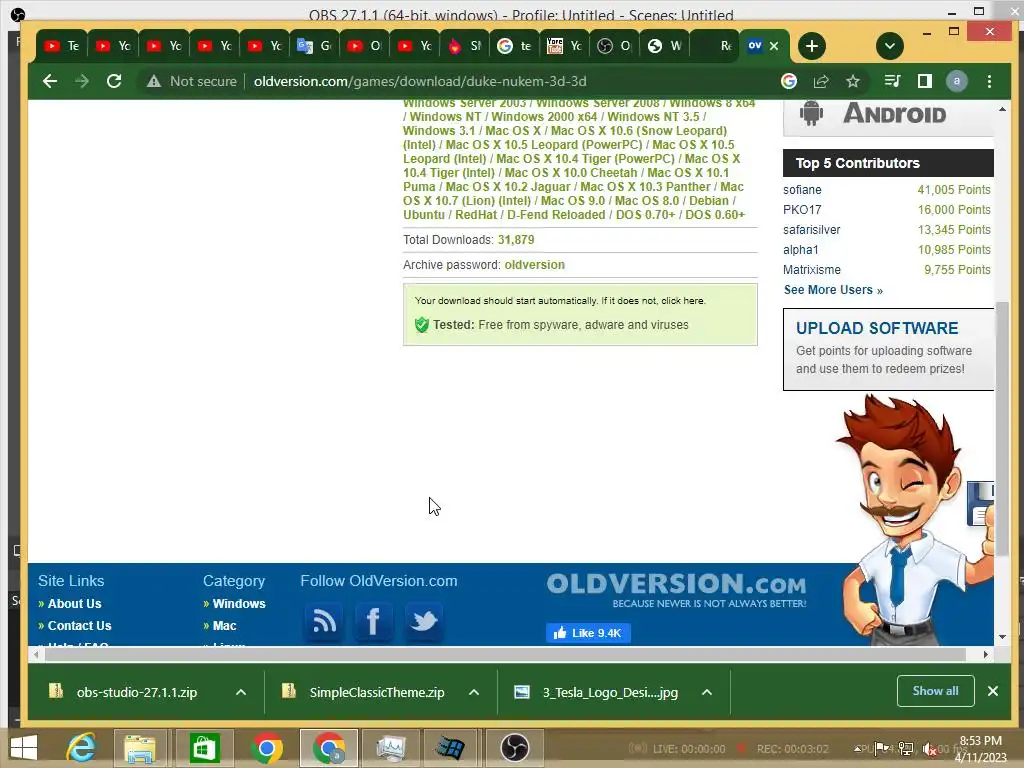Switch to the globe-icon 'W' tab

click(665, 46)
